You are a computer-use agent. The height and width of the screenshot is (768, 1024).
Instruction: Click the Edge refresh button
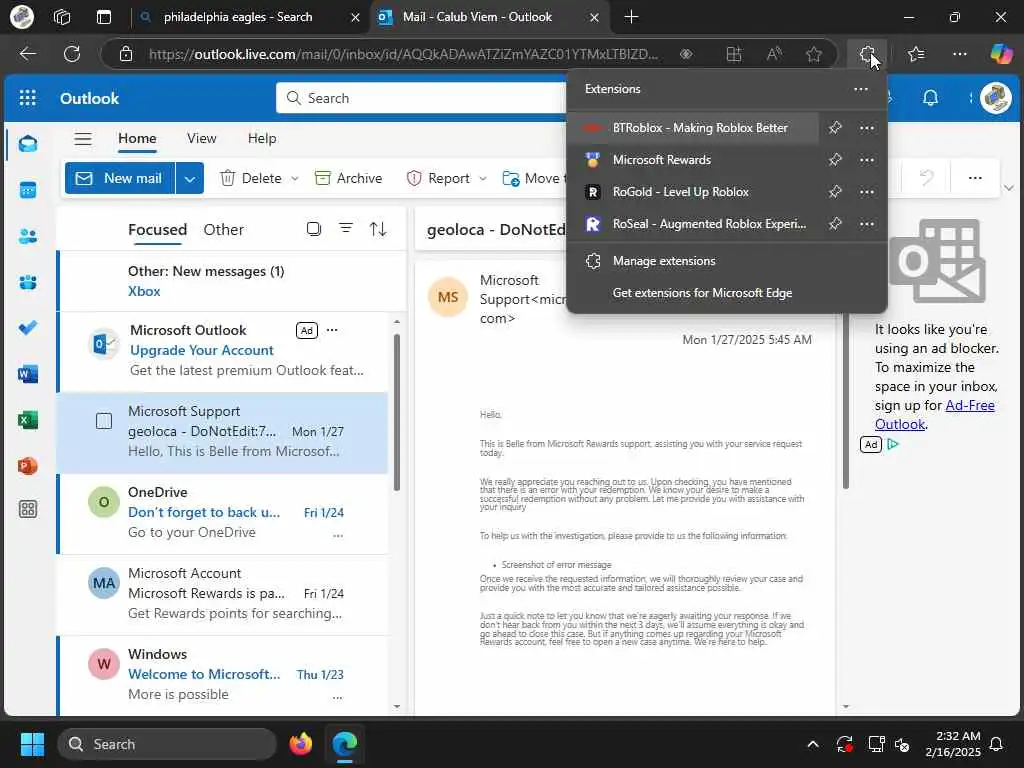coord(72,54)
